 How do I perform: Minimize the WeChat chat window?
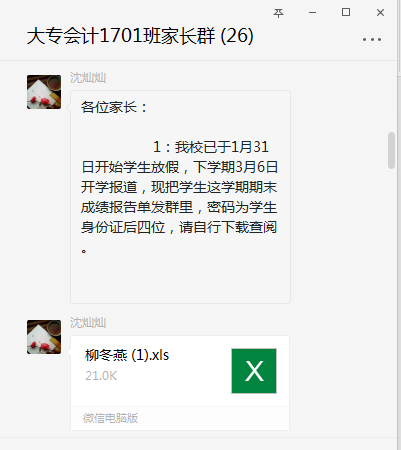pos(312,13)
